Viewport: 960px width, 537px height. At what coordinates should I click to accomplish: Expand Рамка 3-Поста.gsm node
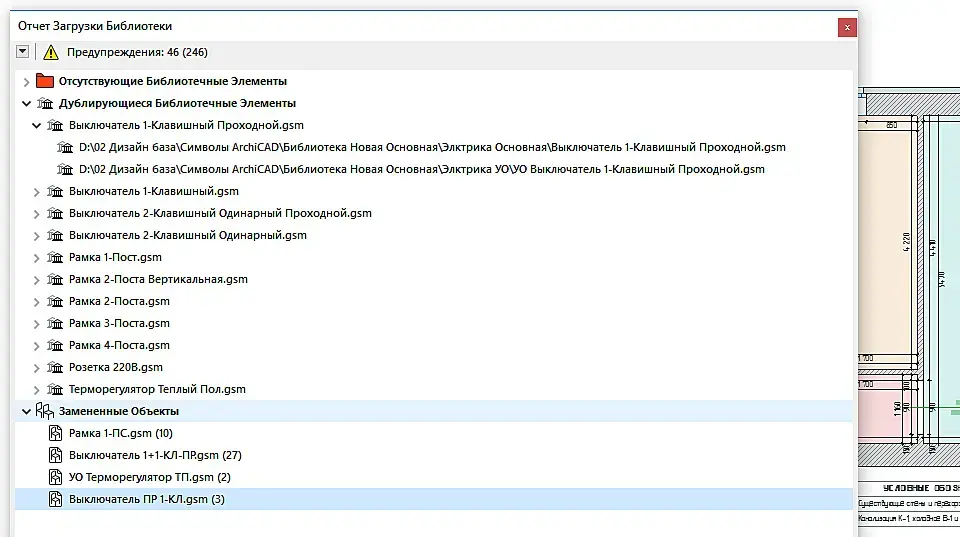pos(37,324)
